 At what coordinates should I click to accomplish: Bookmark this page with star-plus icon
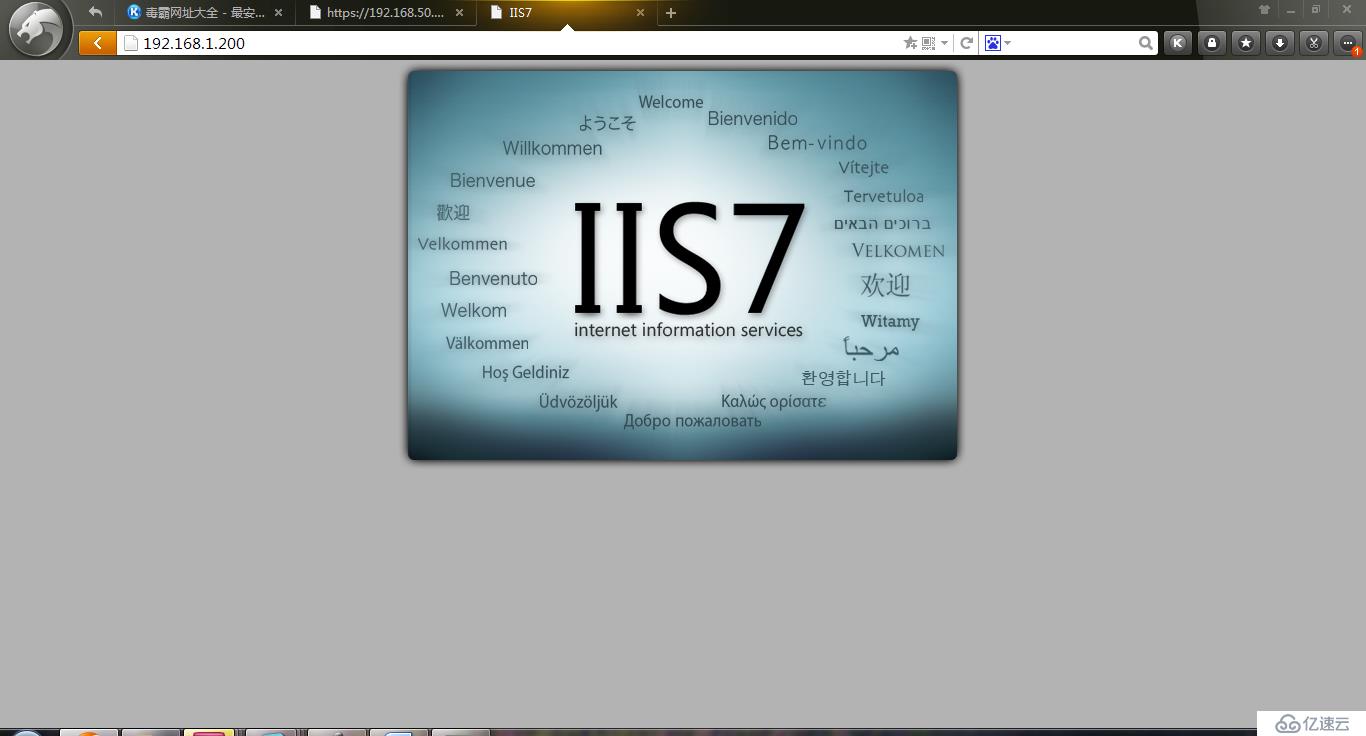pos(910,43)
